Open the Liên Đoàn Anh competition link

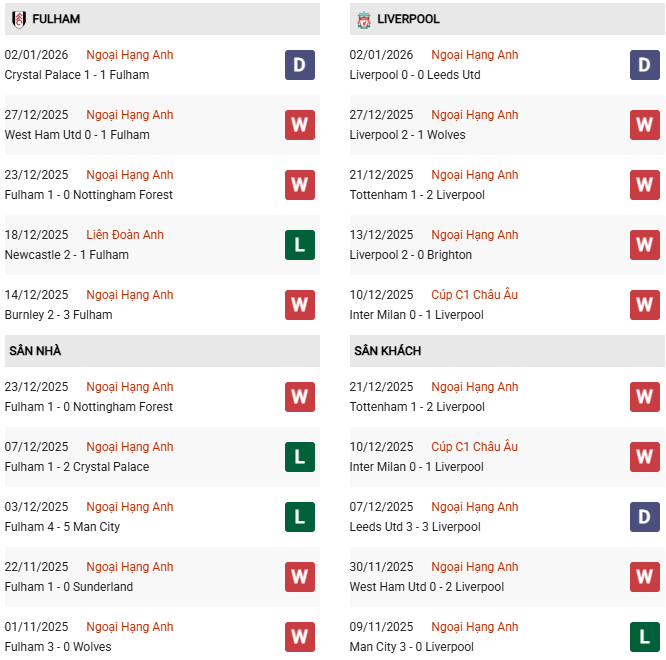coord(125,235)
